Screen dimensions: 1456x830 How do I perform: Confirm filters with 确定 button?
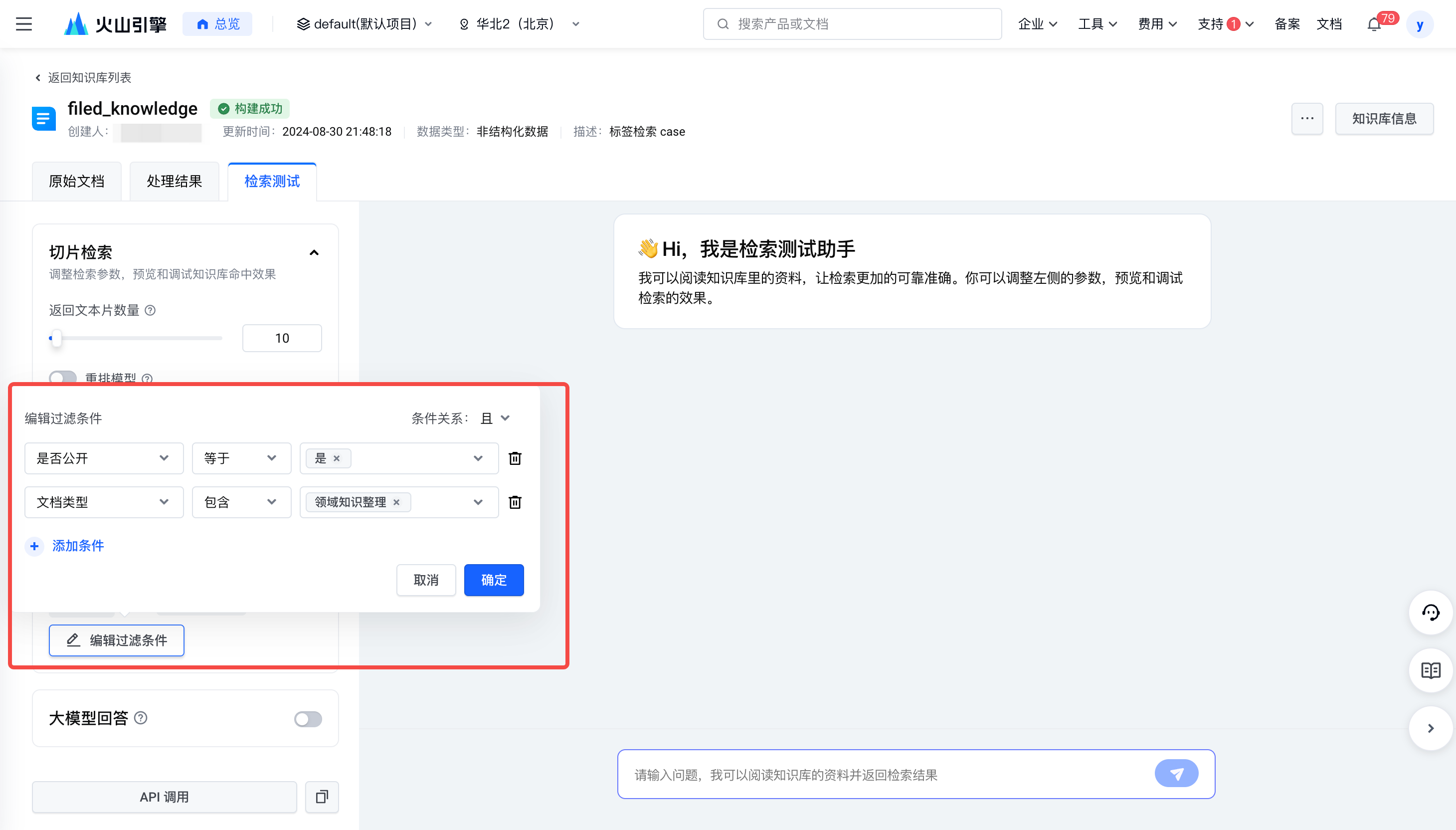pyautogui.click(x=494, y=580)
